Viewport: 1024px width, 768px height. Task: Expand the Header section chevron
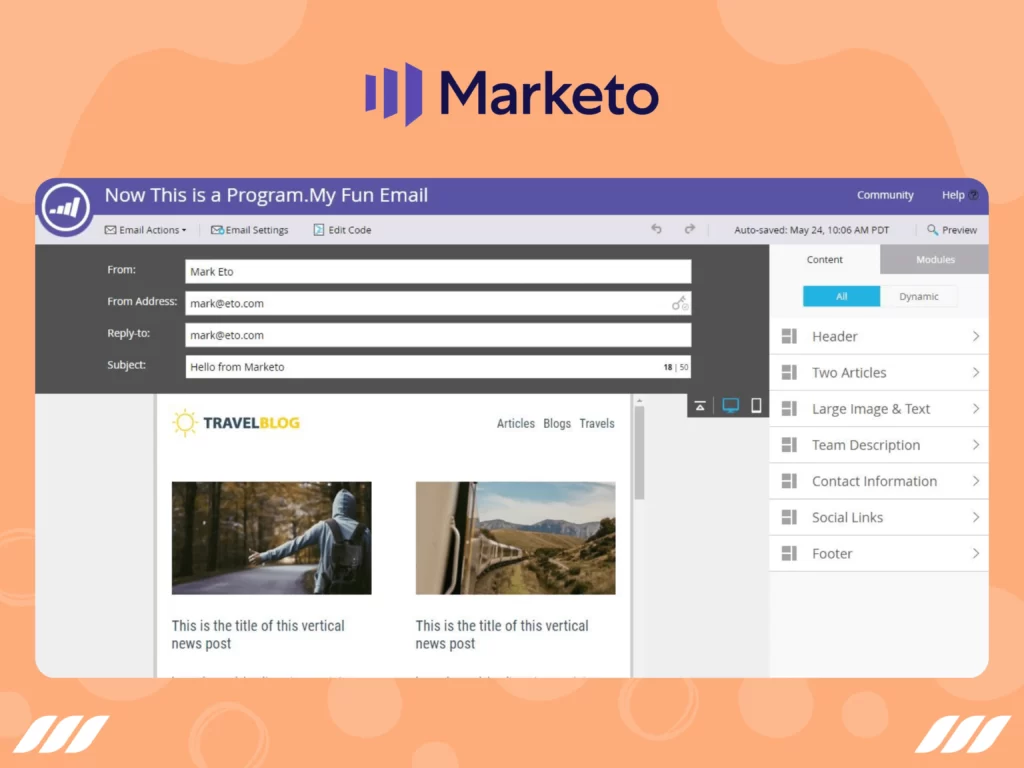coord(976,336)
